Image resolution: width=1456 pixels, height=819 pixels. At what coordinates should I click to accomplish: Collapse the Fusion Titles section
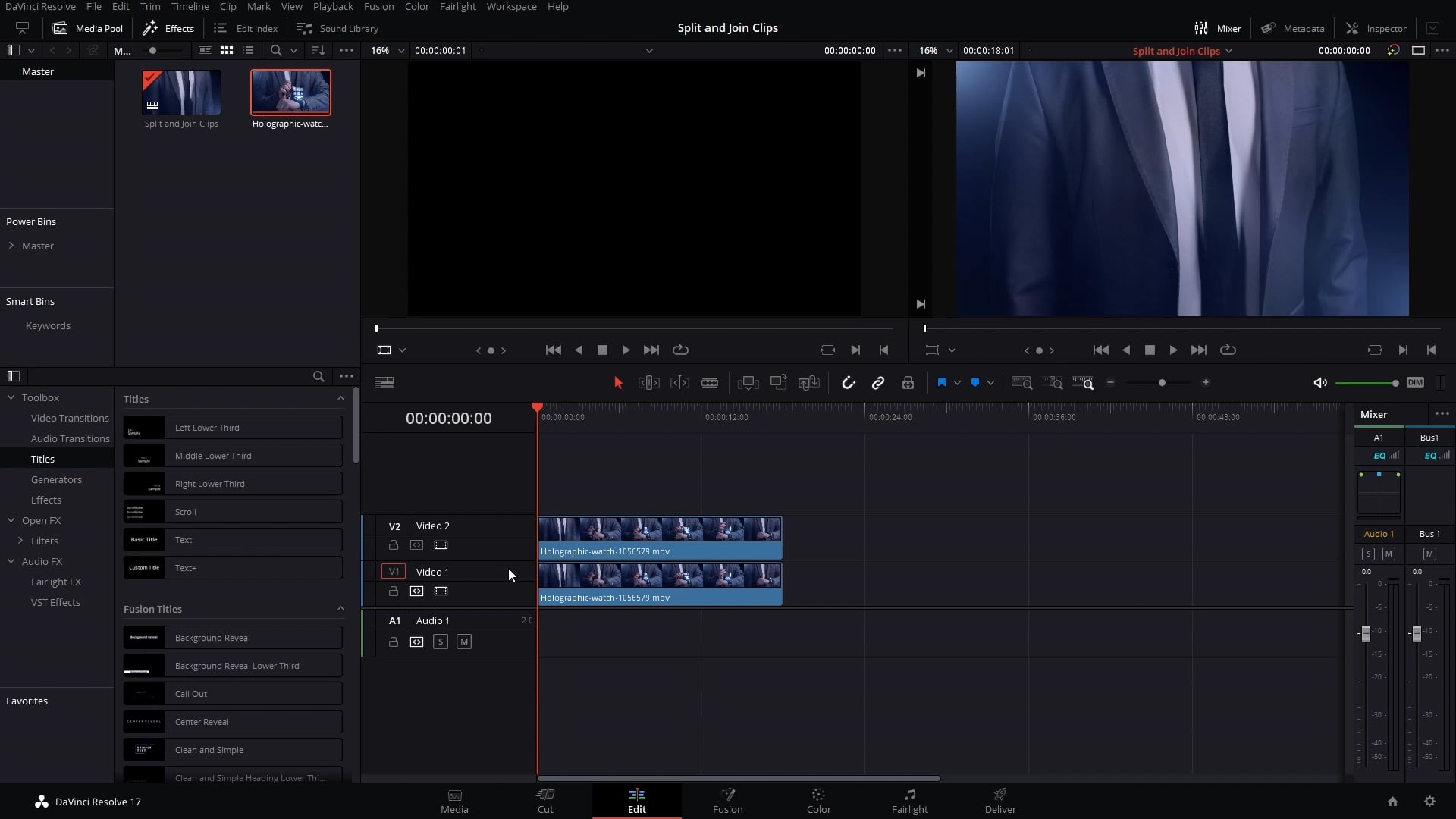pos(340,609)
